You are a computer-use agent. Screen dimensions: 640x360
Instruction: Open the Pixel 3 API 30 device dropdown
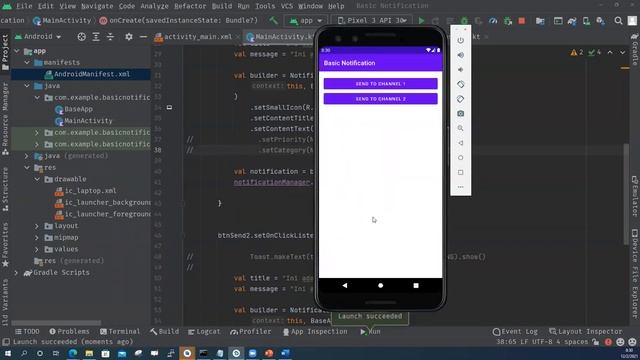click(x=371, y=20)
